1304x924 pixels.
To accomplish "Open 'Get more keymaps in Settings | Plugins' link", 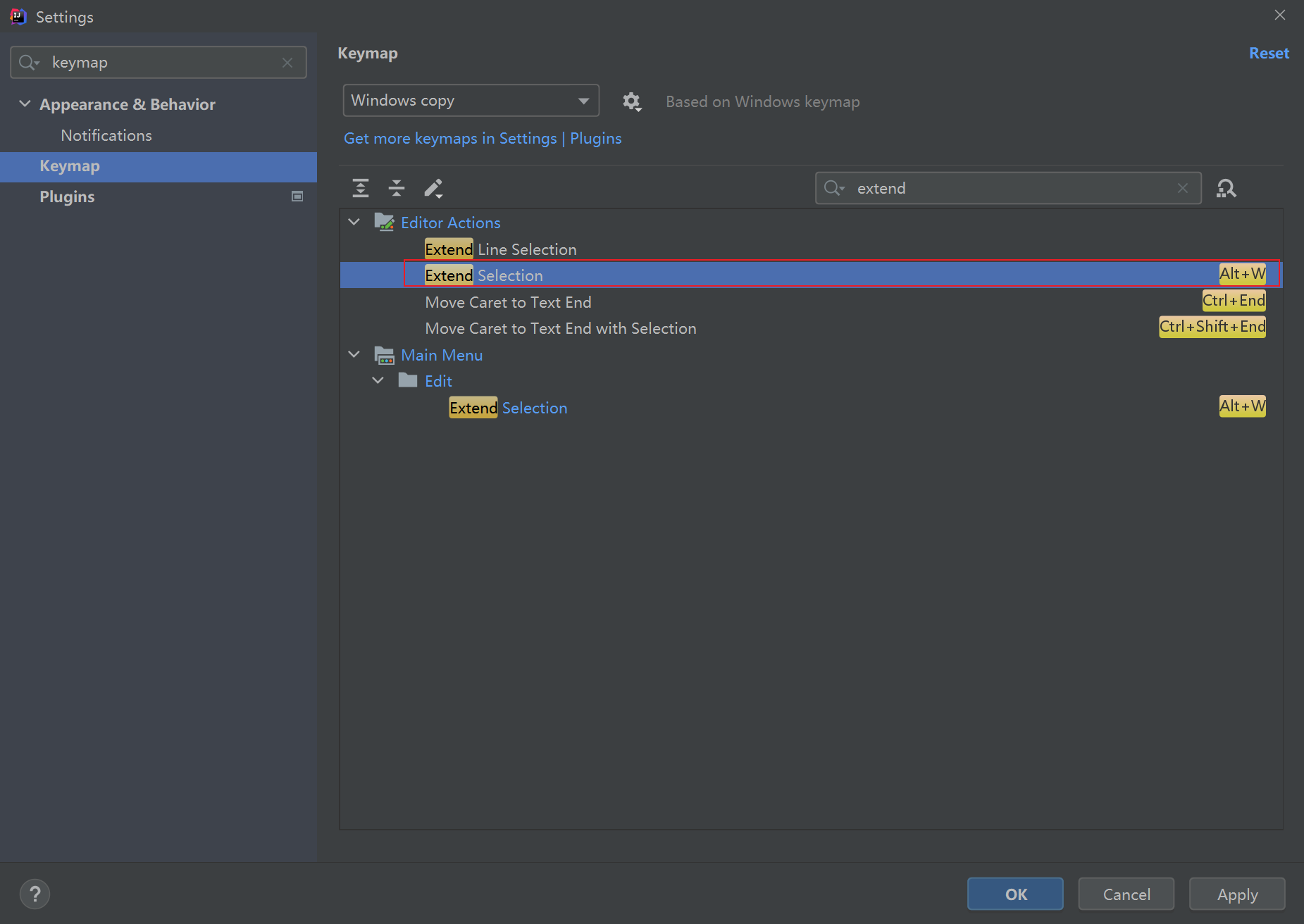I will click(483, 139).
